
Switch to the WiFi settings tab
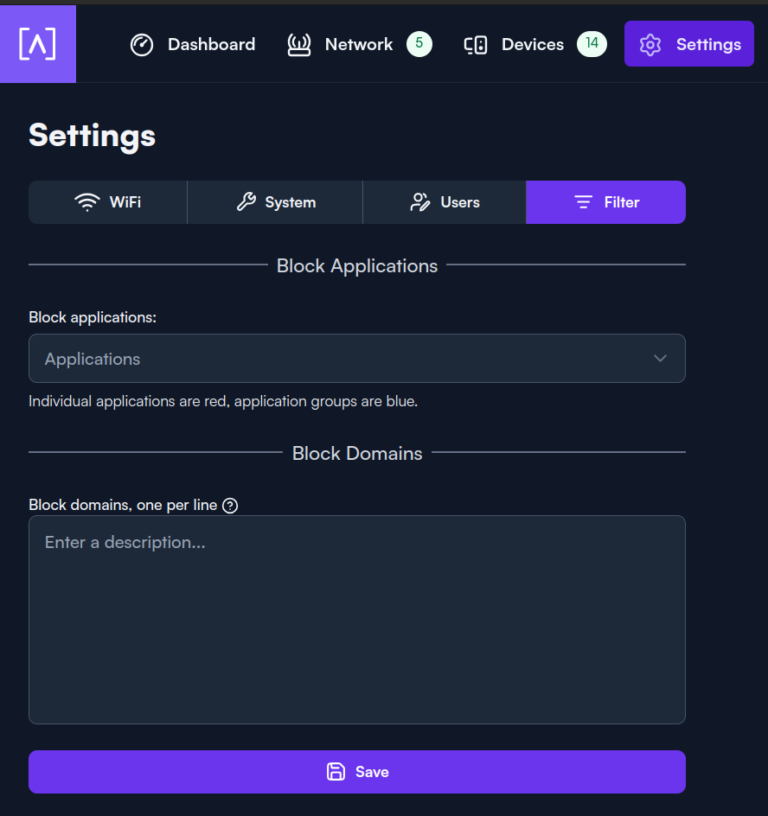point(108,202)
